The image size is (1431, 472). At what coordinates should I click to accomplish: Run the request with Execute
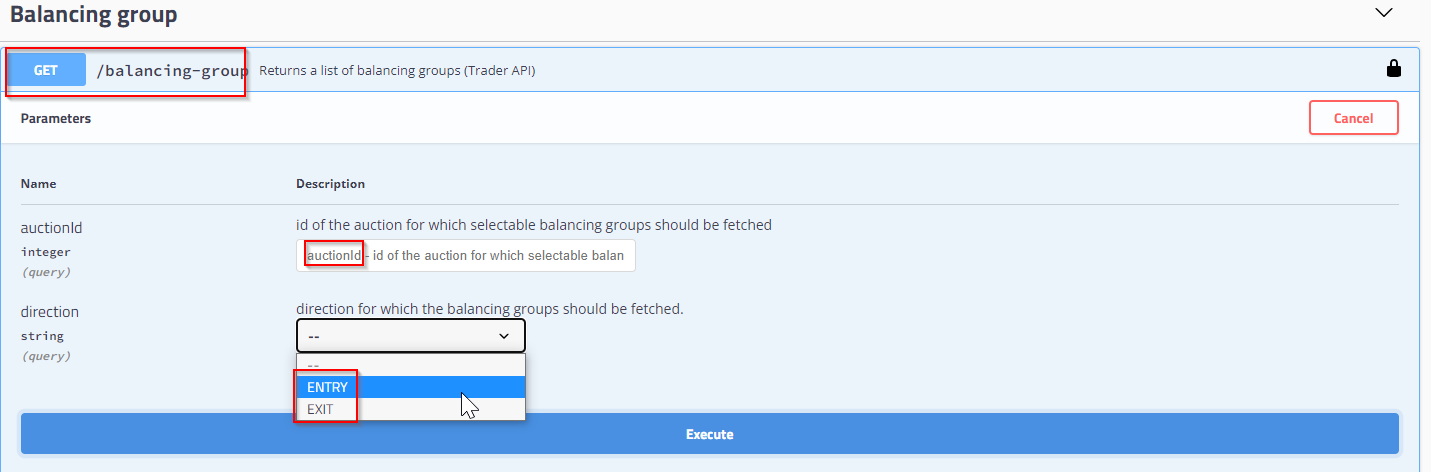(709, 434)
